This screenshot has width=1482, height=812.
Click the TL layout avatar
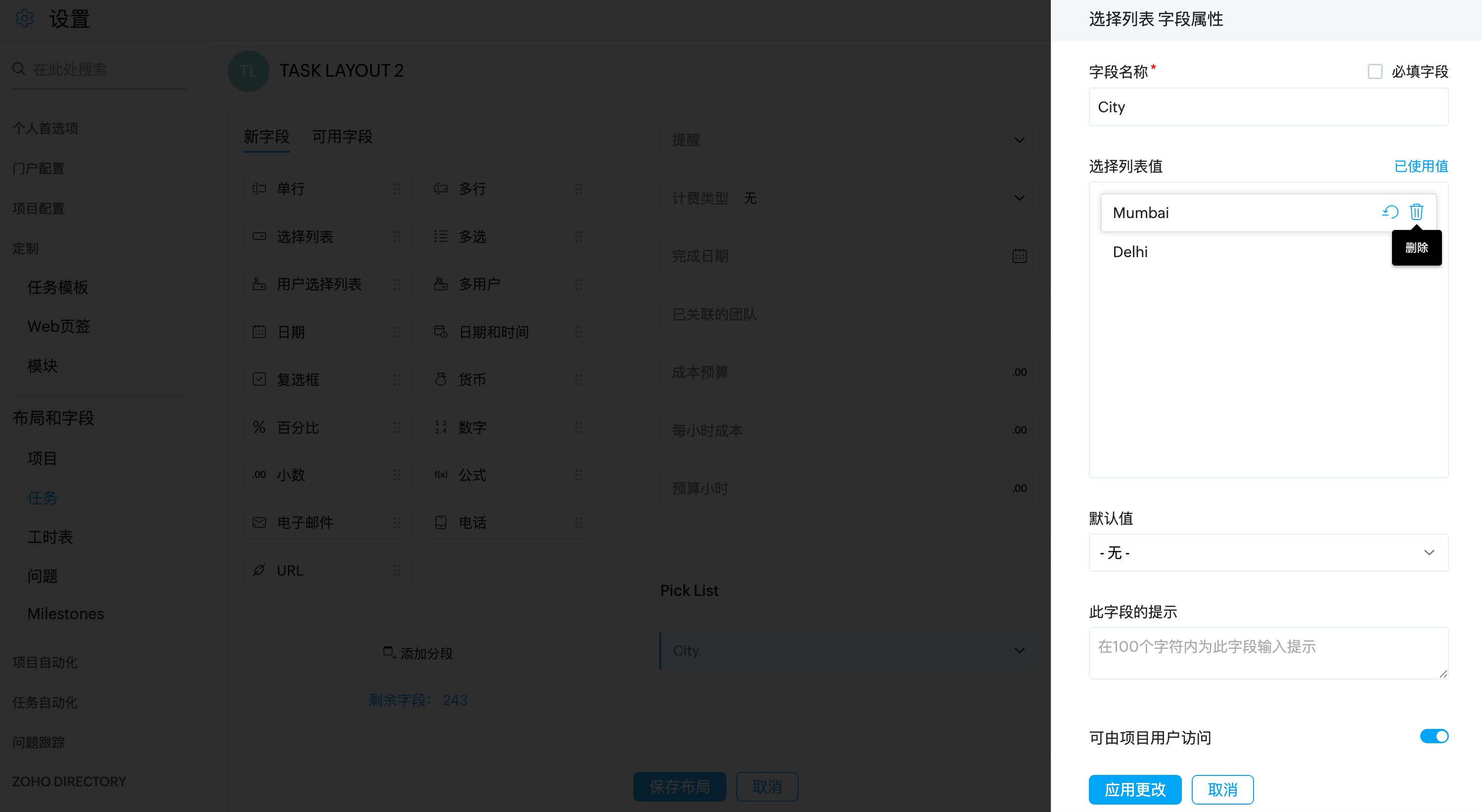(x=249, y=71)
